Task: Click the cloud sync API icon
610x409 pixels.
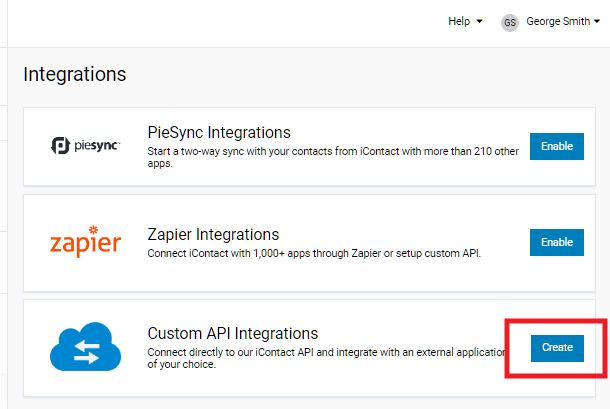Action: pyautogui.click(x=86, y=346)
